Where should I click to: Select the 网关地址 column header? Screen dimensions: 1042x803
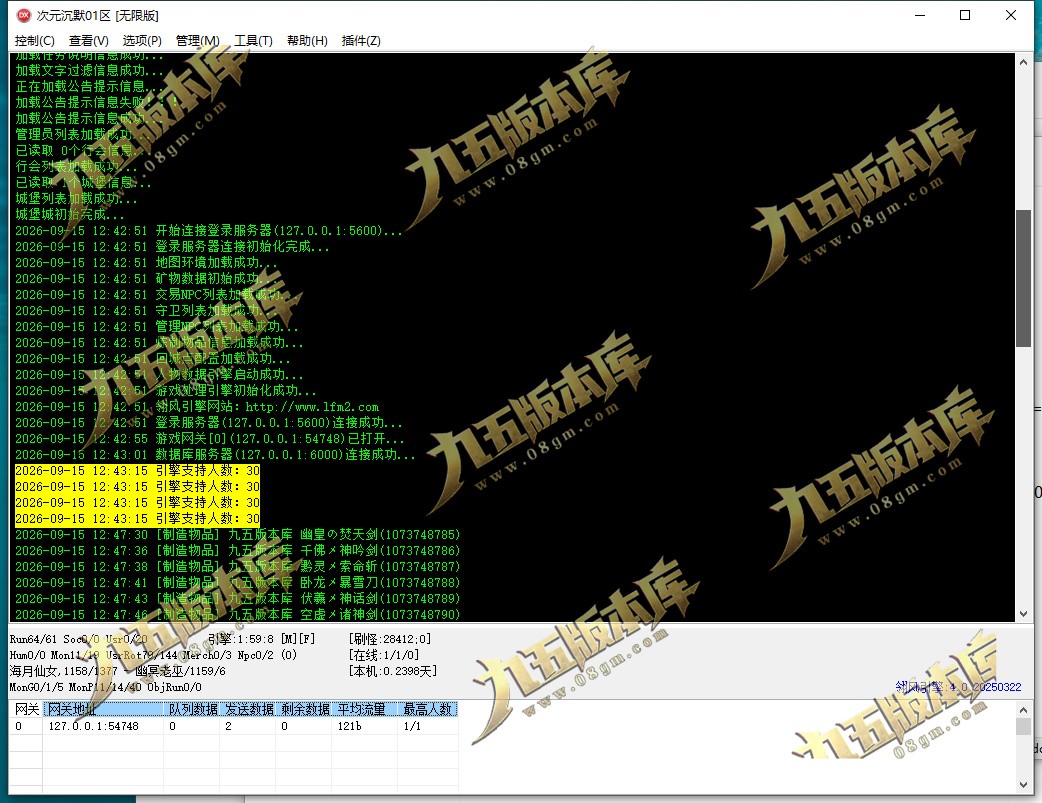(x=103, y=709)
